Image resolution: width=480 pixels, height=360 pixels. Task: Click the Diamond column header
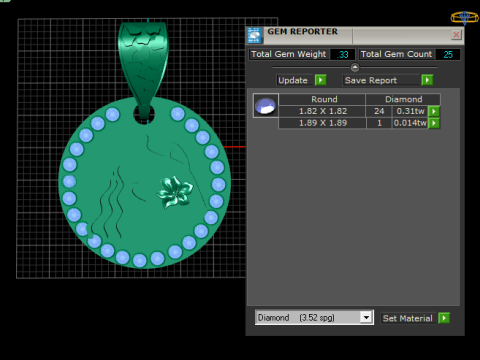(x=403, y=99)
